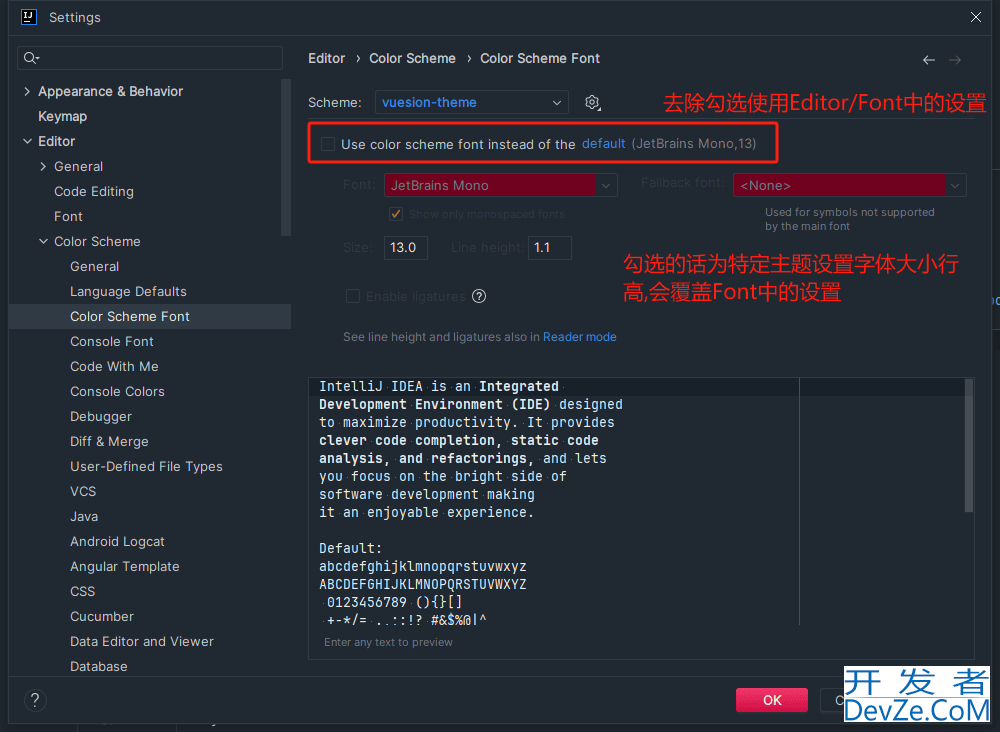Click the preview pane scrollbar
1000x732 pixels.
coord(969,446)
